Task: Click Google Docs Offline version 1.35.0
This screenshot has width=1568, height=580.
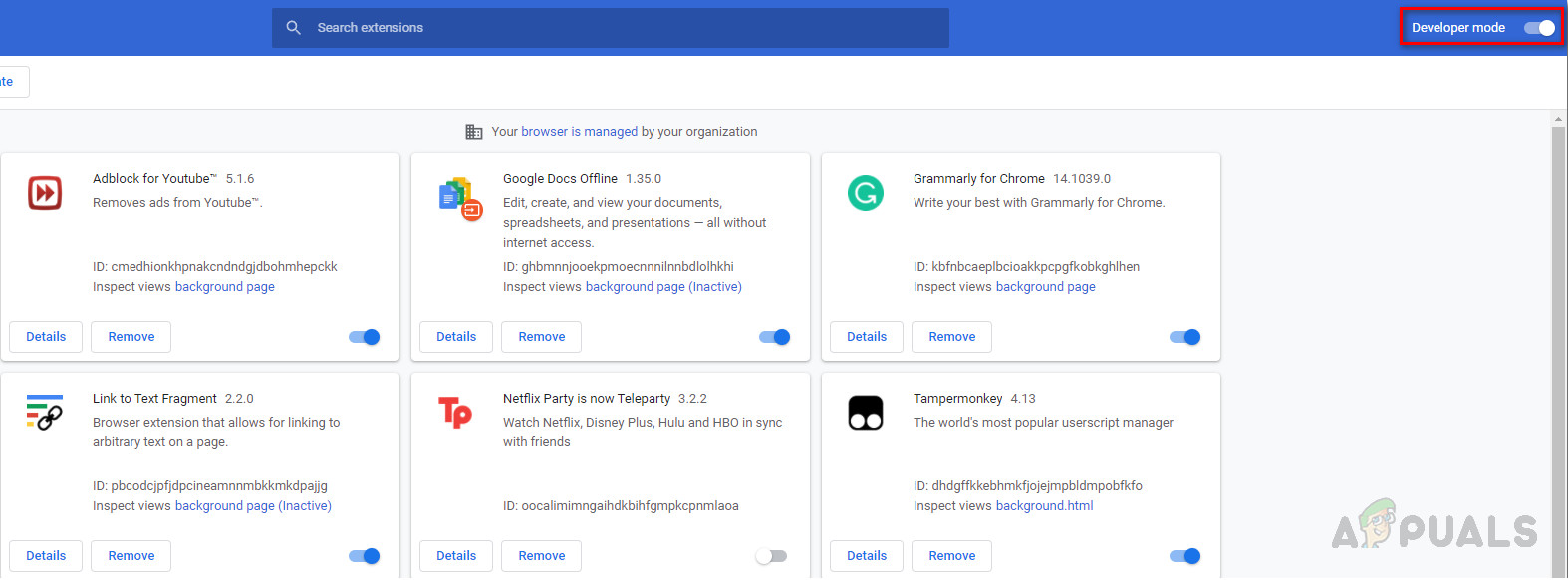Action: tap(644, 179)
